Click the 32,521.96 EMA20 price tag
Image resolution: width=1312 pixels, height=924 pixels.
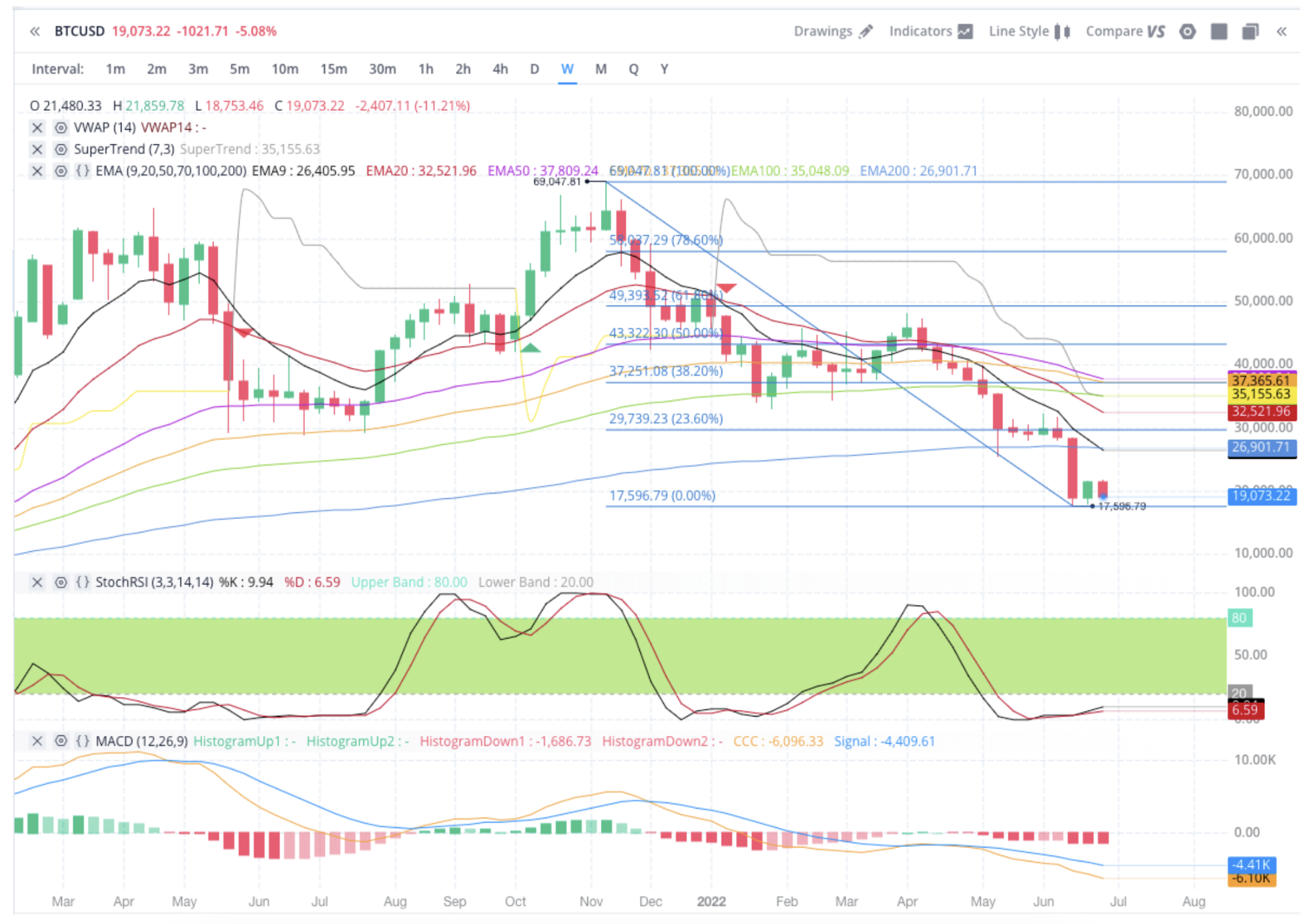tap(1261, 412)
